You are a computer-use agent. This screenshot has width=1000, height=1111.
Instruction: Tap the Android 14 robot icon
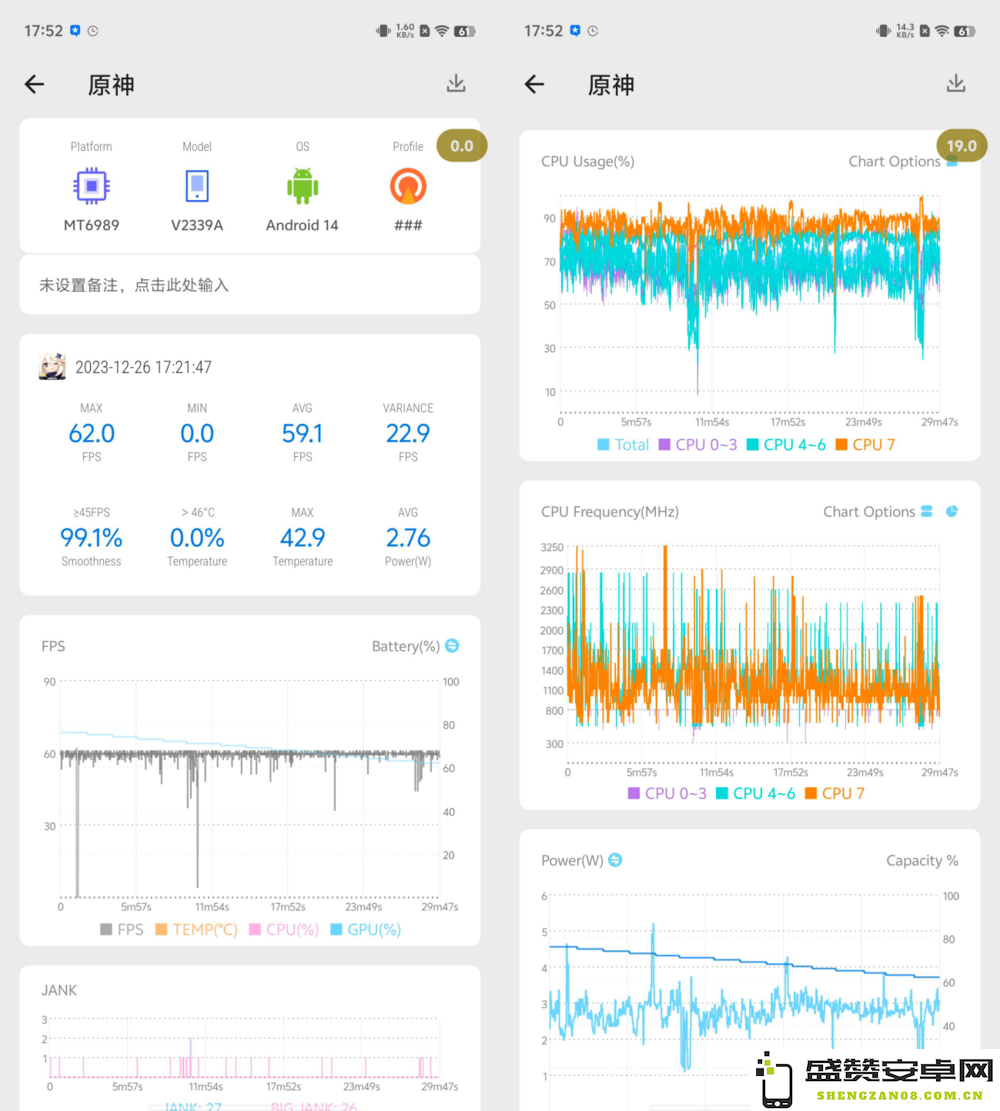point(303,186)
